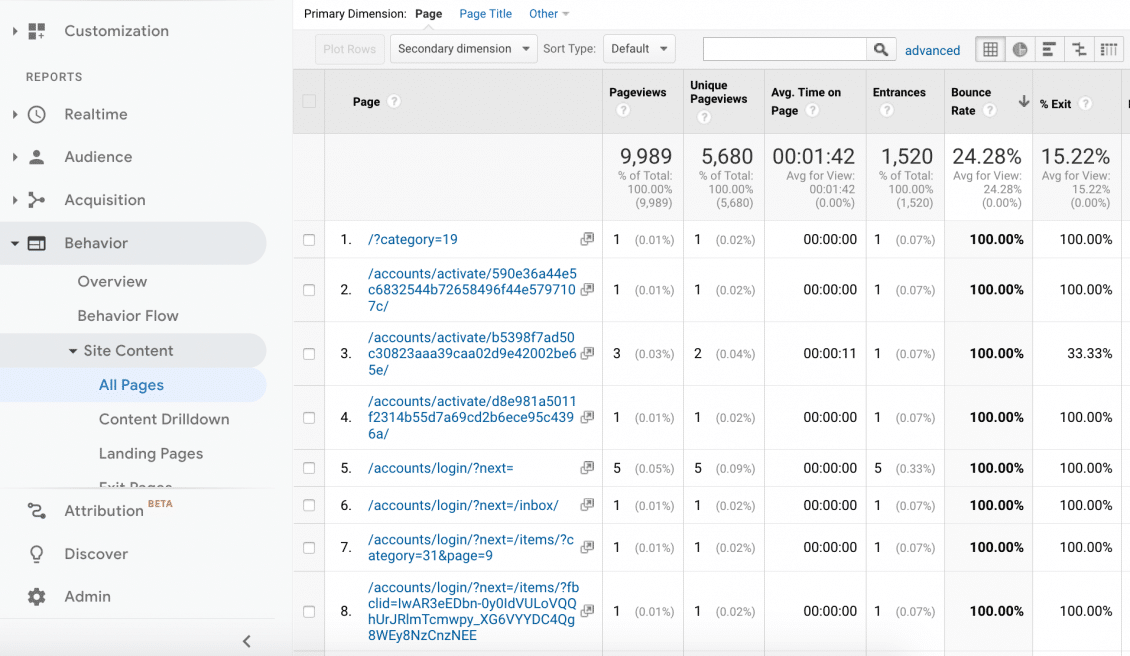The width and height of the screenshot is (1130, 656).
Task: Open the login link with items category=31
Action: (x=471, y=548)
